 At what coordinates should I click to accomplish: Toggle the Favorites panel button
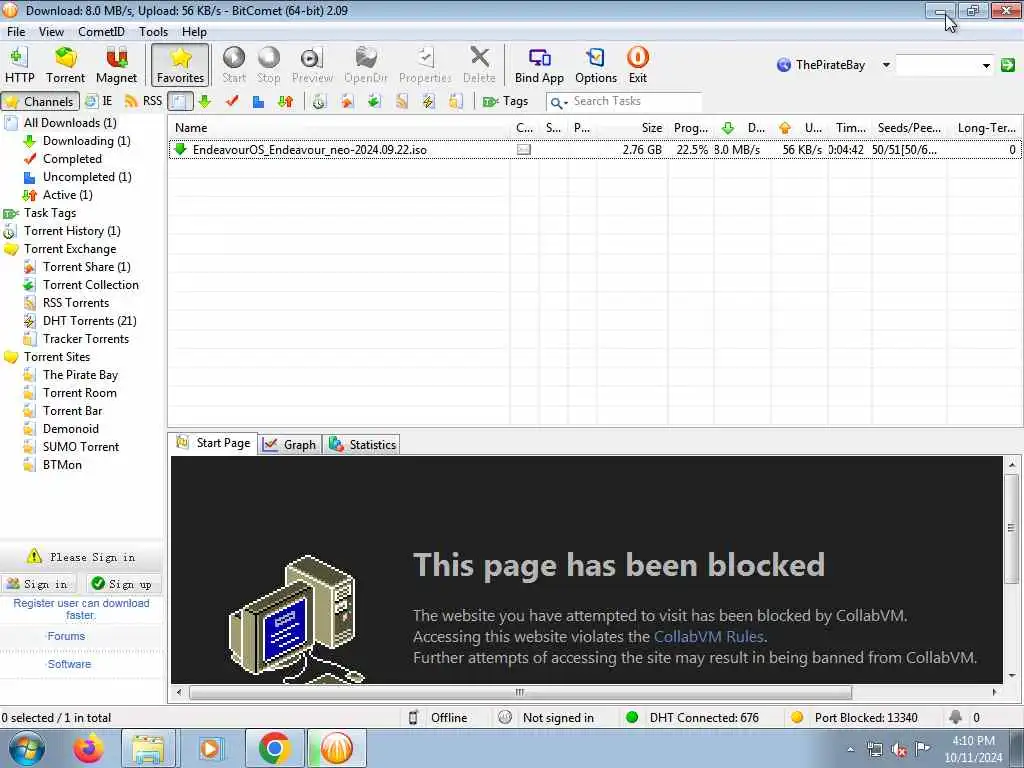(180, 65)
